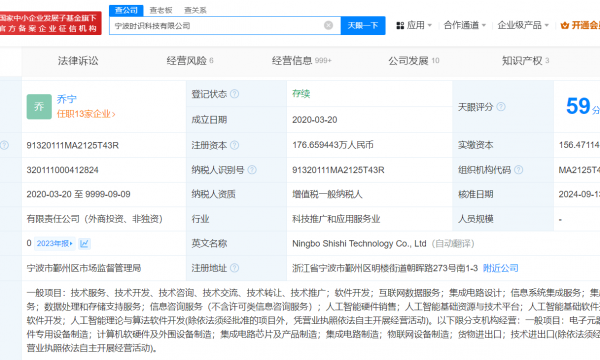Select the registered address 浙江省宁波市鄞州区 text
Image resolution: width=600 pixels, height=360 pixels.
(385, 268)
